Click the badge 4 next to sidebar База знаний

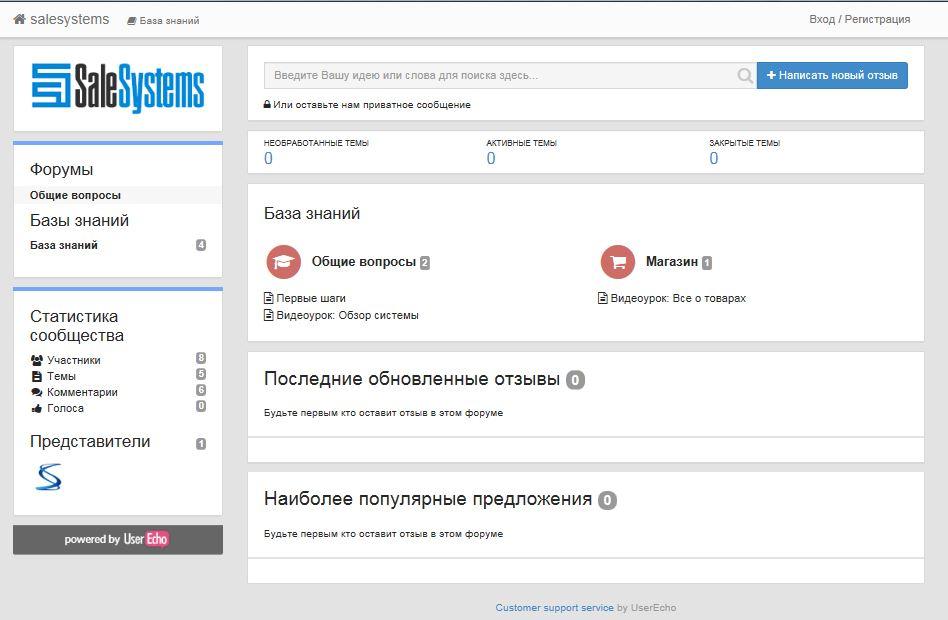point(201,245)
